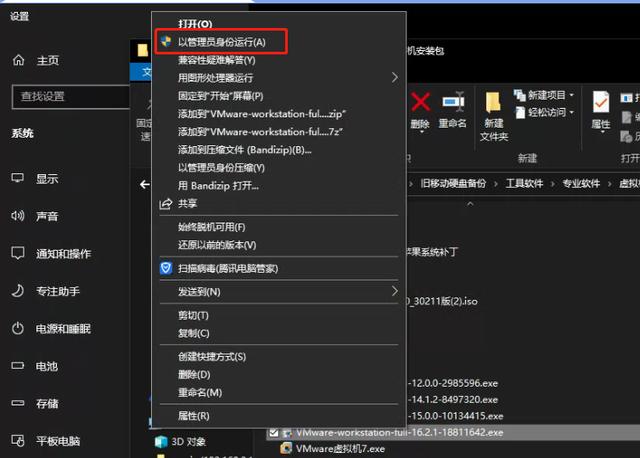Select file ending 14.1.2-8497320.exe
This screenshot has height=458, width=640.
pos(453,400)
